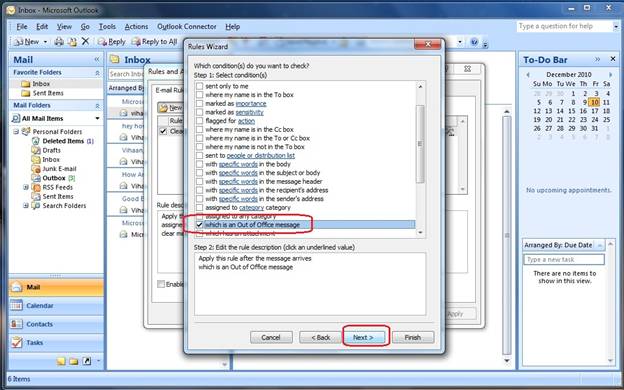The height and width of the screenshot is (390, 624).
Task: Click the Reply toolbar button
Action: 112,41
